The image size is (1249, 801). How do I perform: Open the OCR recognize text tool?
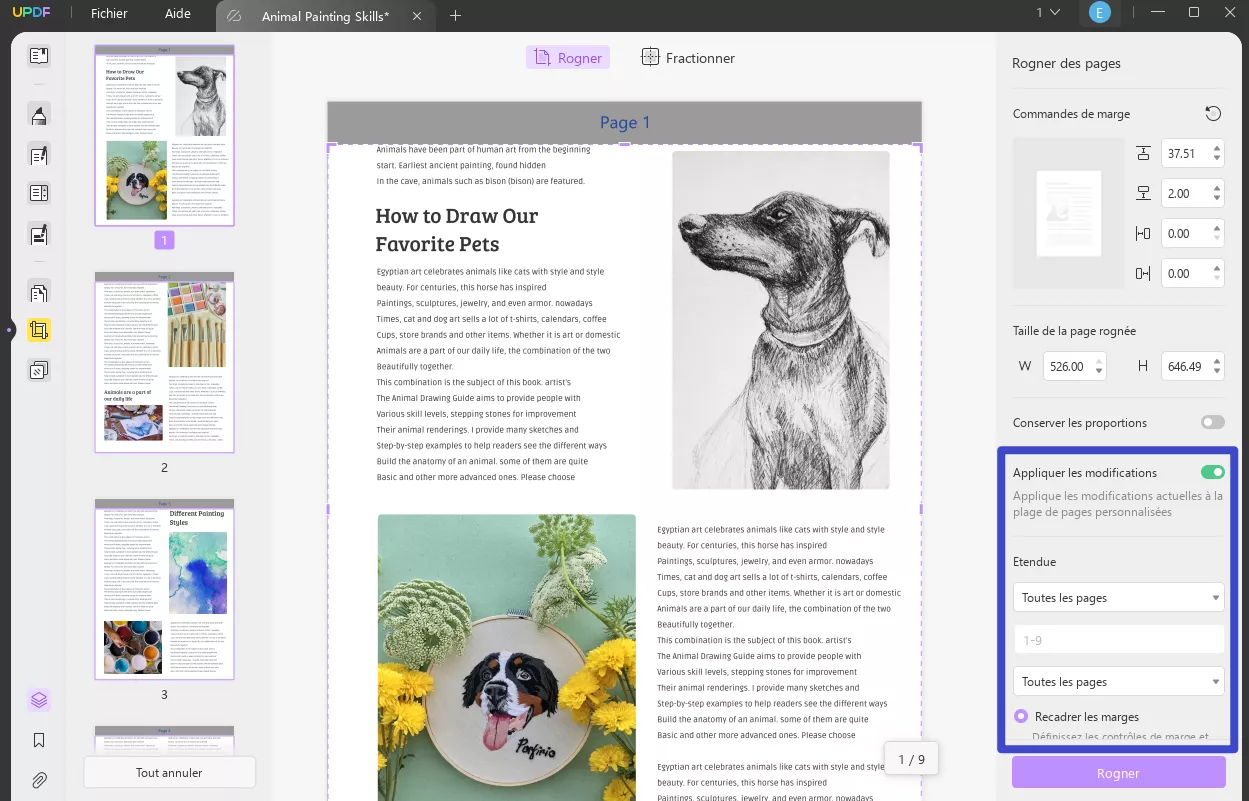point(39,193)
